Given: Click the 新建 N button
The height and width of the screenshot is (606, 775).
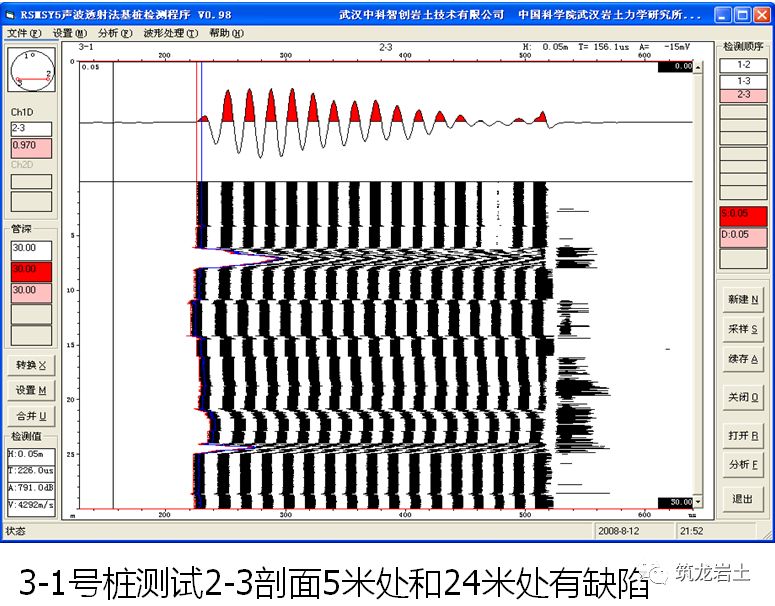Looking at the screenshot, I should 742,299.
